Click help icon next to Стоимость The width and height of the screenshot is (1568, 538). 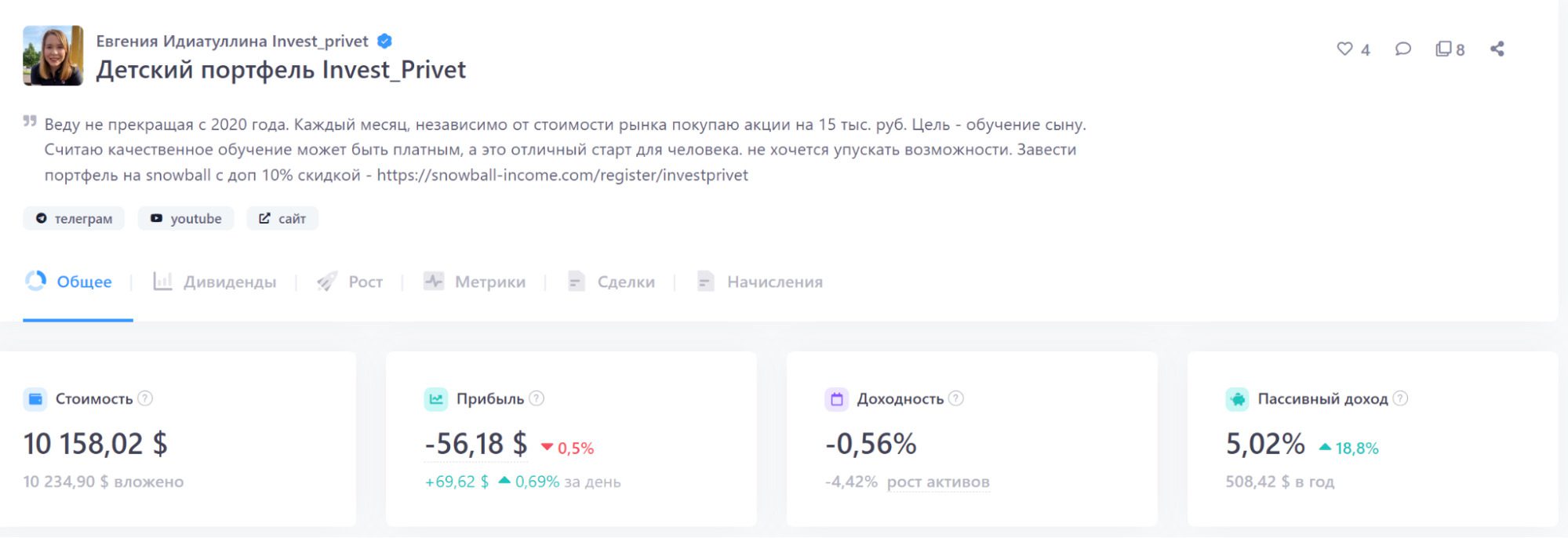point(145,398)
